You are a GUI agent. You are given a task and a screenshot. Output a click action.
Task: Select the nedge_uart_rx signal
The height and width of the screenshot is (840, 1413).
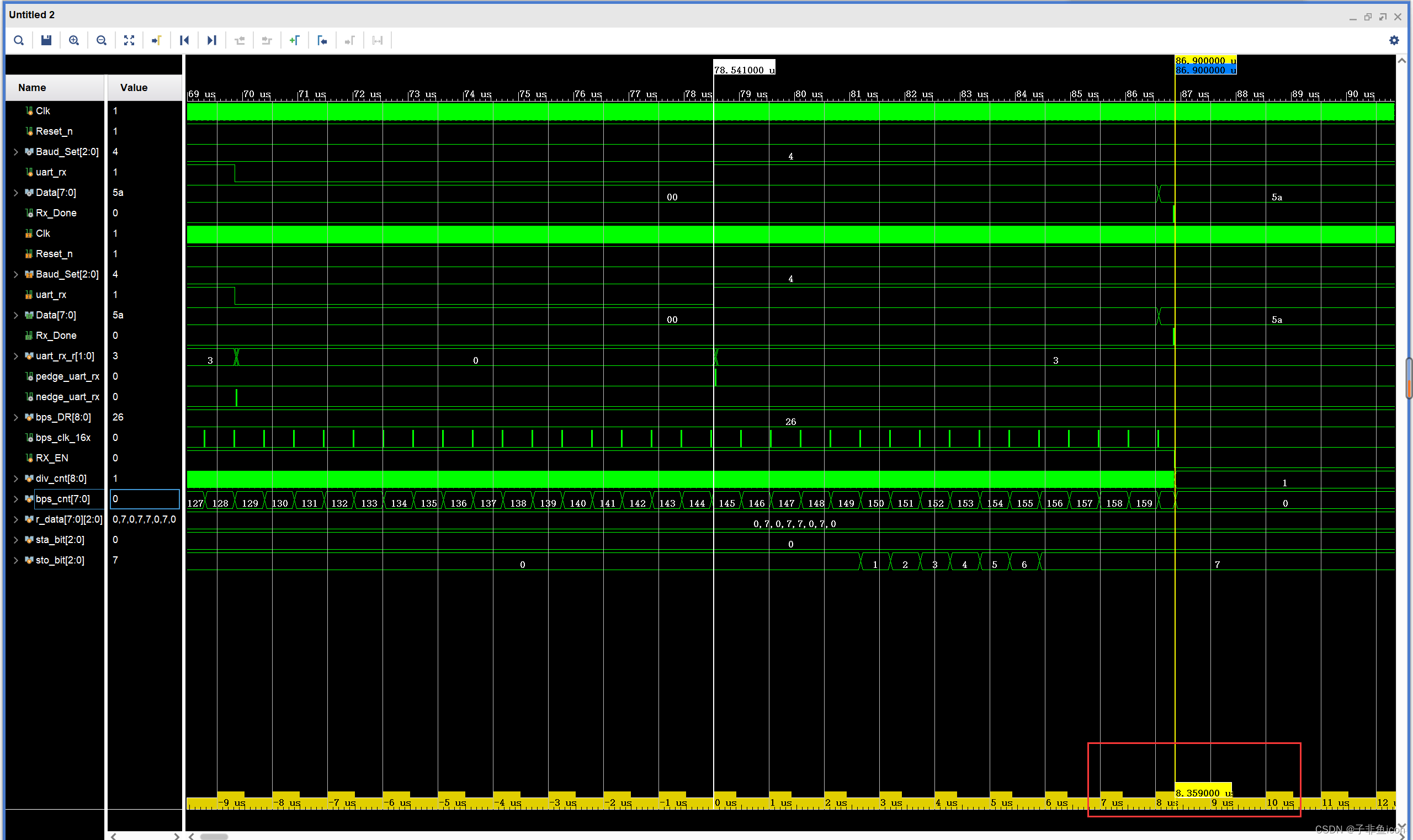click(67, 397)
